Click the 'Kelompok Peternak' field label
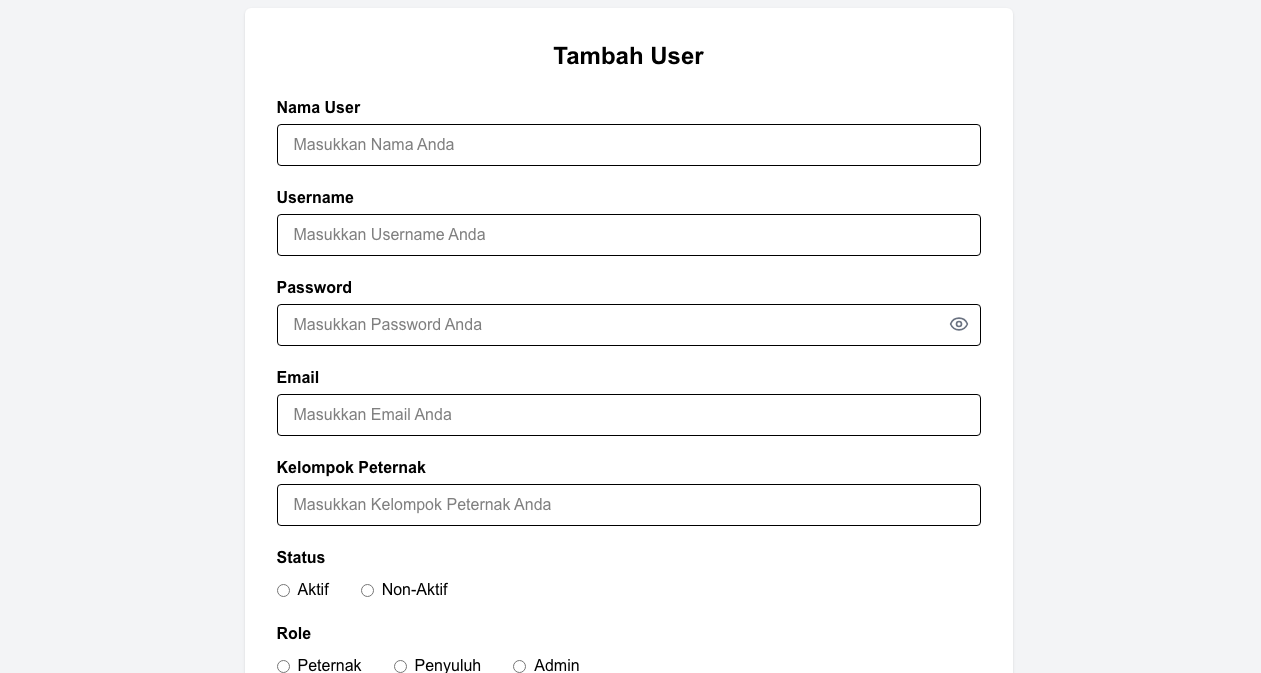The width and height of the screenshot is (1261, 673). (351, 468)
